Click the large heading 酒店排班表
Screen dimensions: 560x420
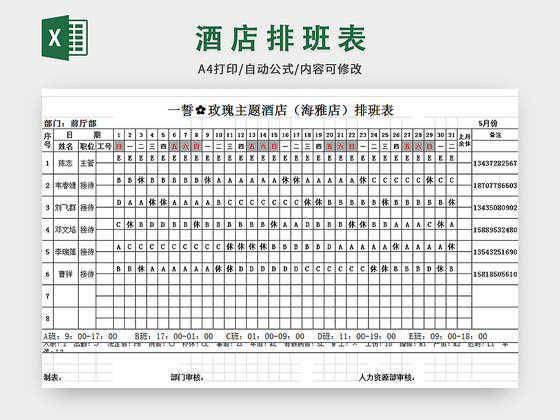tap(281, 38)
